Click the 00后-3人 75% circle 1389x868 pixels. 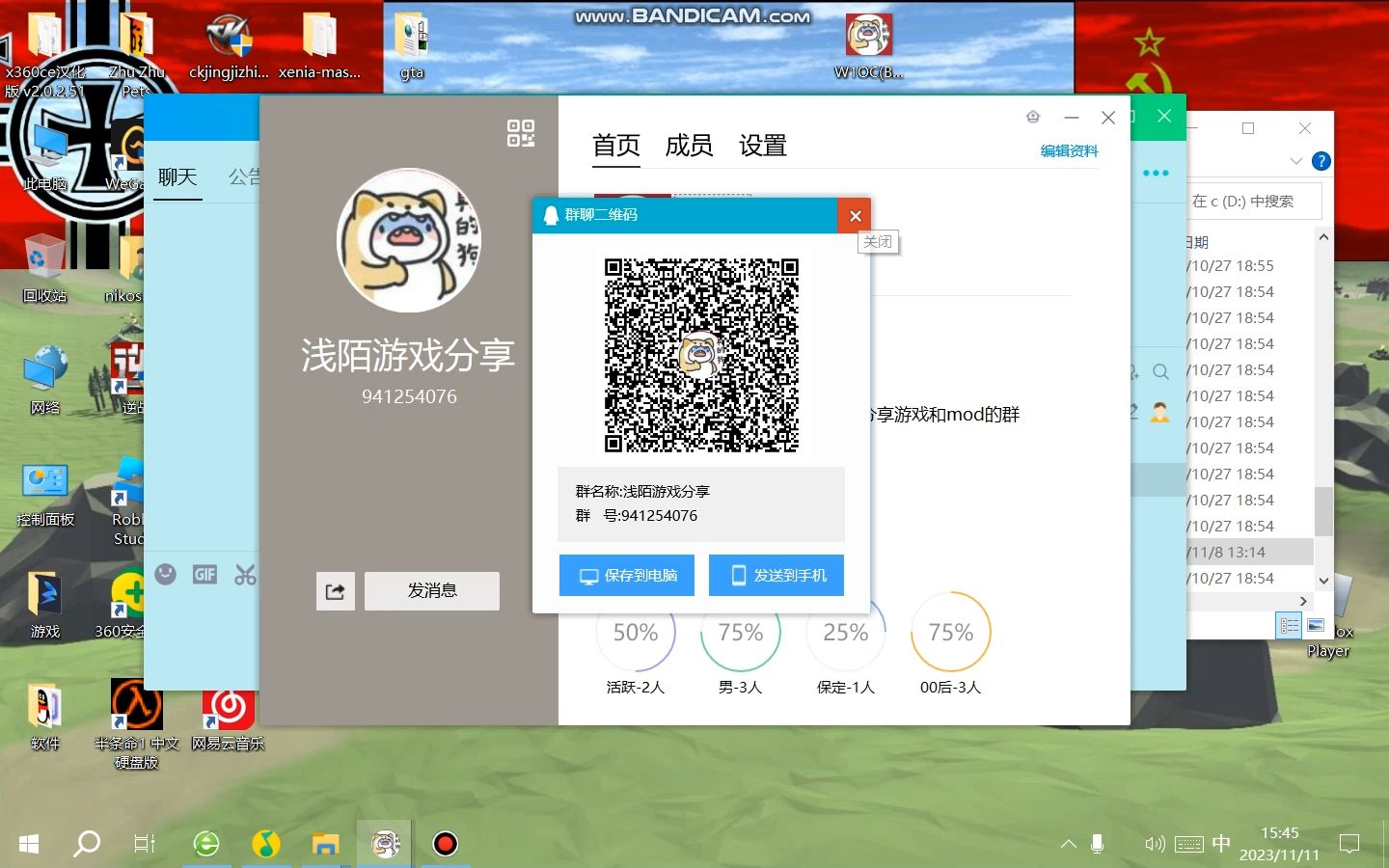point(951,633)
